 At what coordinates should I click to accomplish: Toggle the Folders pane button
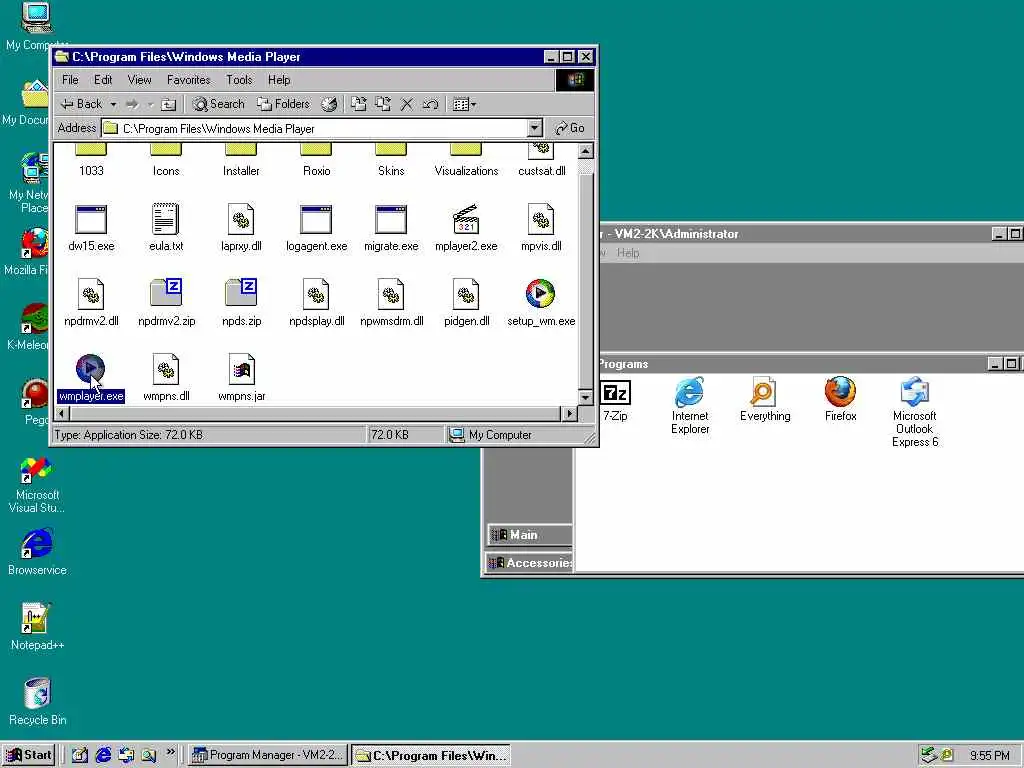point(283,104)
